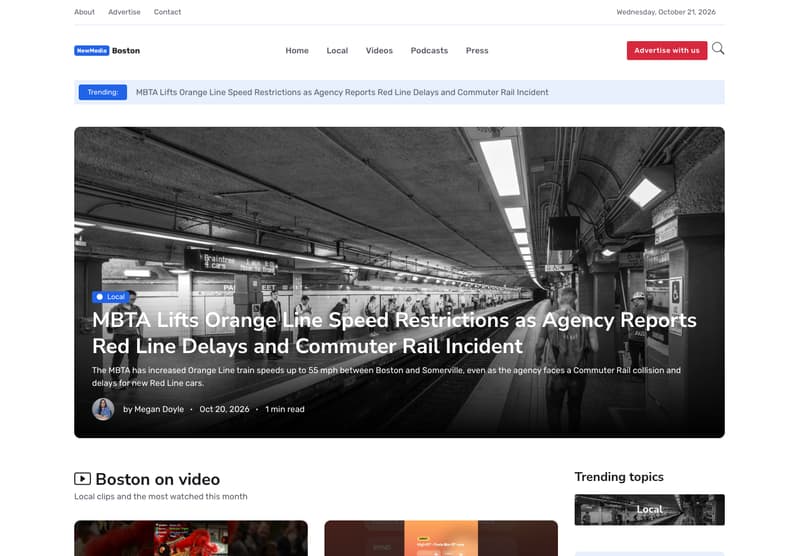Click the Advertise with us button

click(667, 50)
